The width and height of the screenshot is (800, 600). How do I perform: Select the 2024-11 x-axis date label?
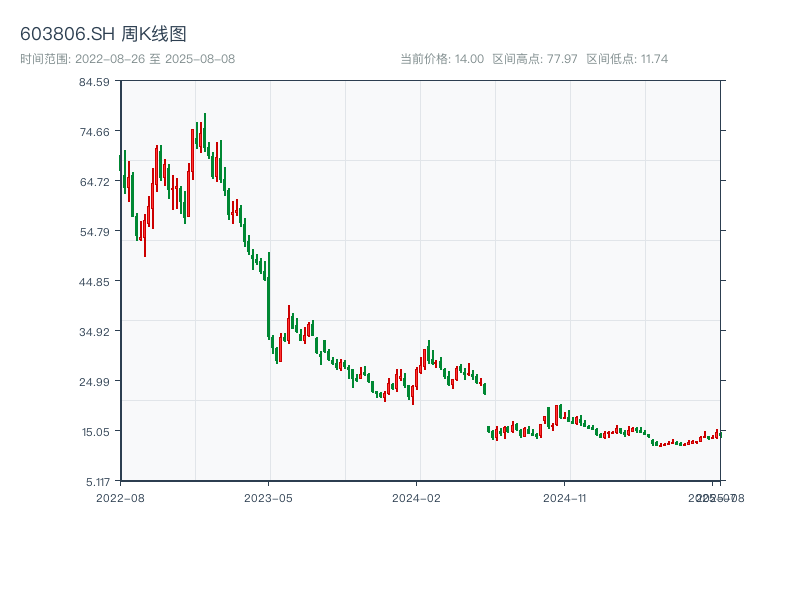(565, 497)
